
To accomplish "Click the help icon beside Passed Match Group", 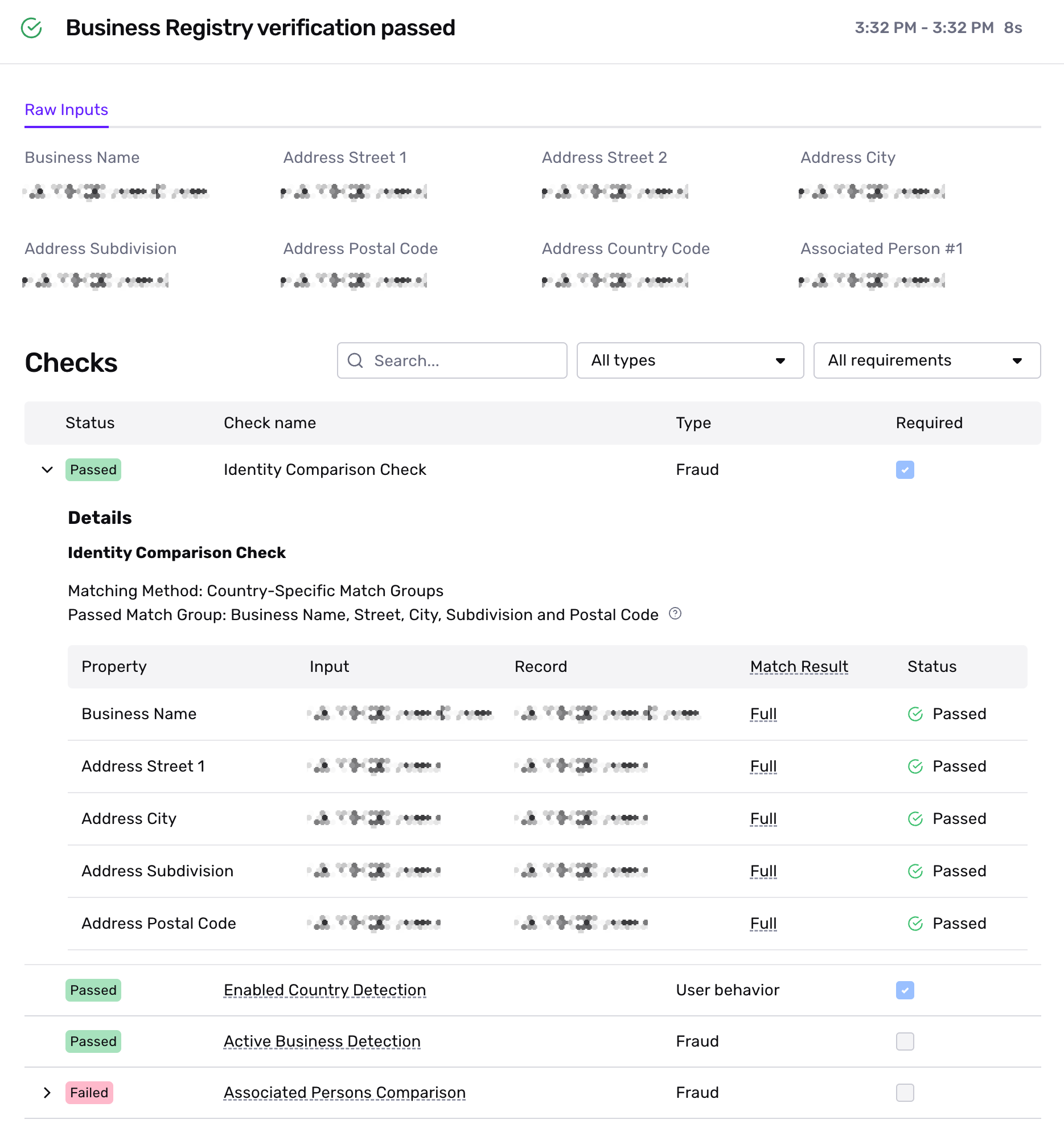I will [675, 614].
